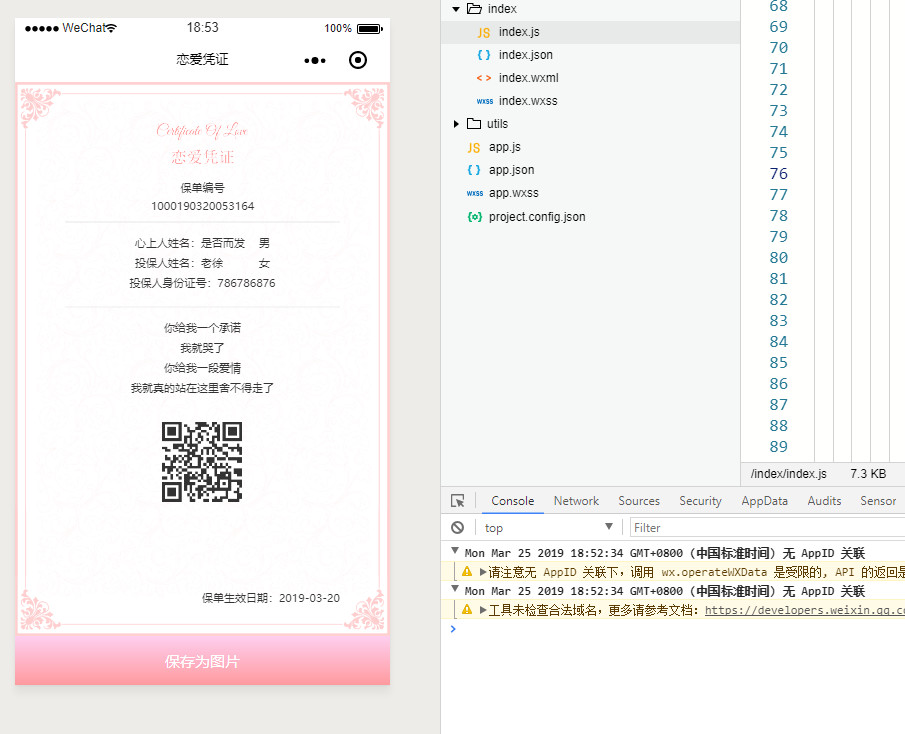Open the Sources tab
The image size is (905, 734).
coord(639,501)
